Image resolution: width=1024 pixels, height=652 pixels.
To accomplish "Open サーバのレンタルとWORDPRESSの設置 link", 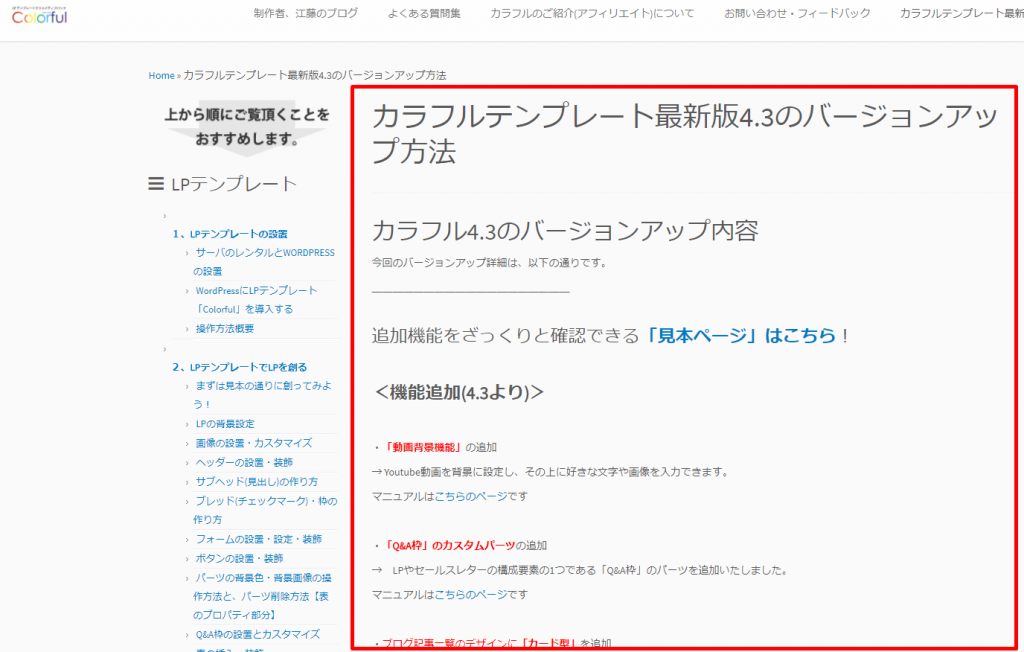I will click(x=264, y=262).
